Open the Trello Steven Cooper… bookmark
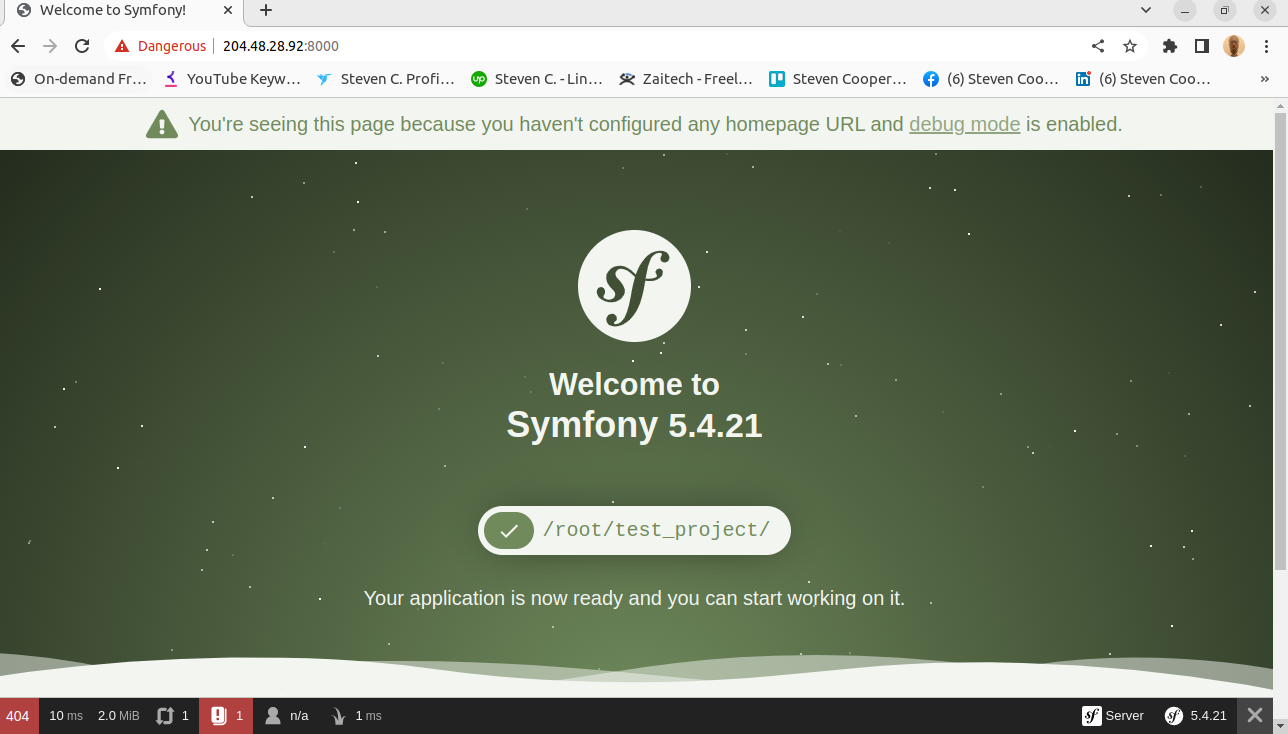This screenshot has height=734, width=1288. [838, 79]
